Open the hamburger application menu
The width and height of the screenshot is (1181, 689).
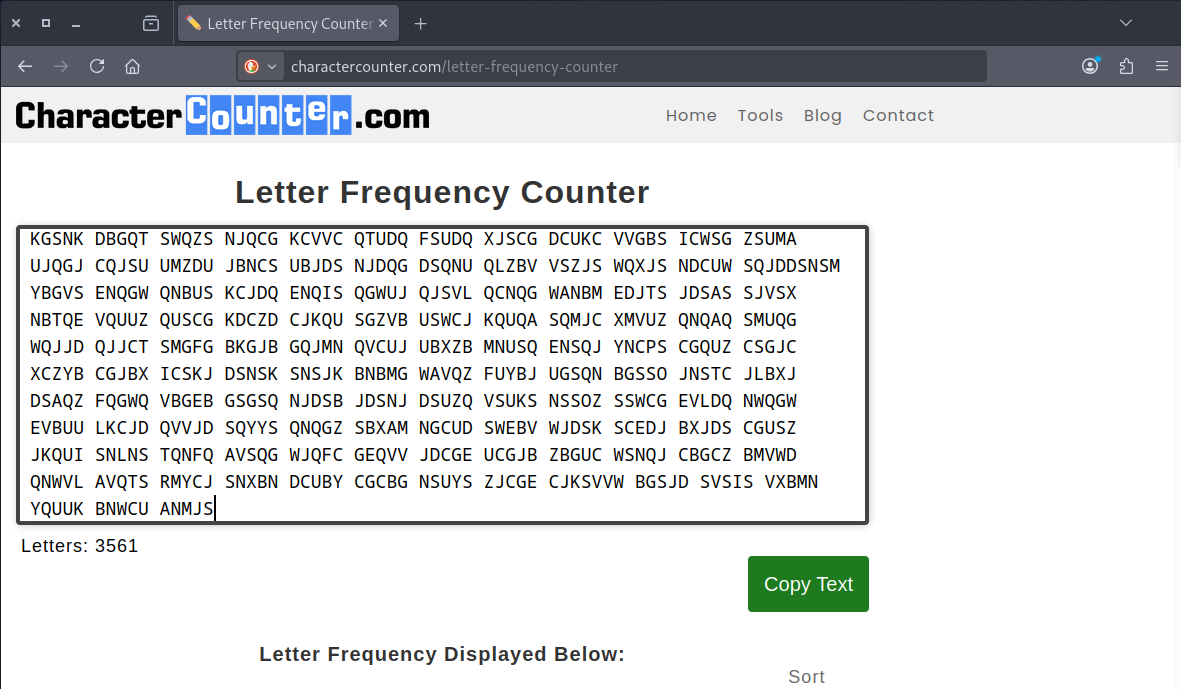[1161, 67]
